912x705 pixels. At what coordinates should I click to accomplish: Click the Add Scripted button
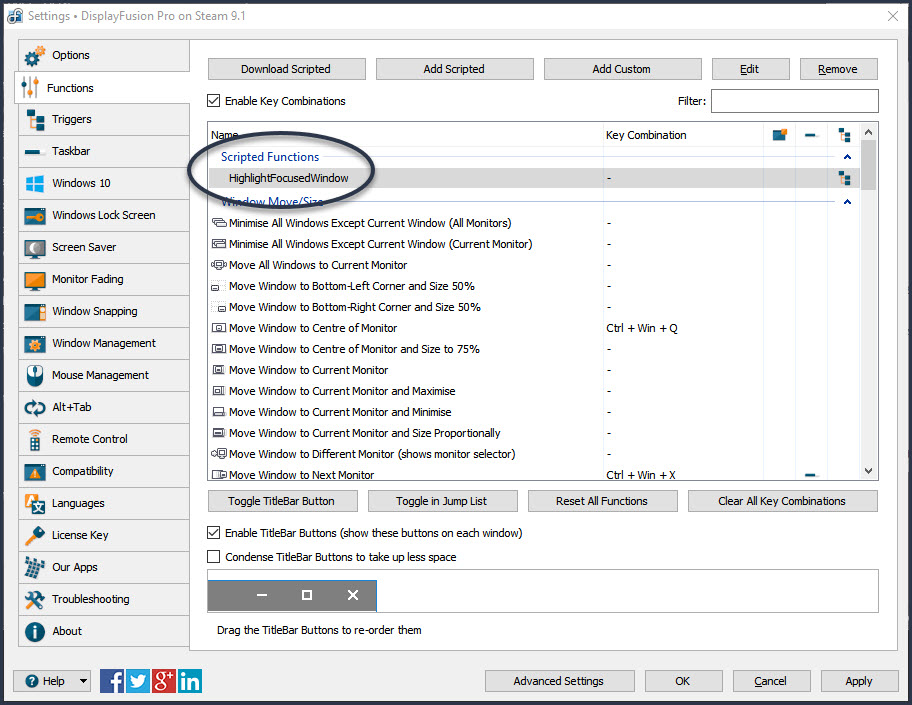point(454,69)
